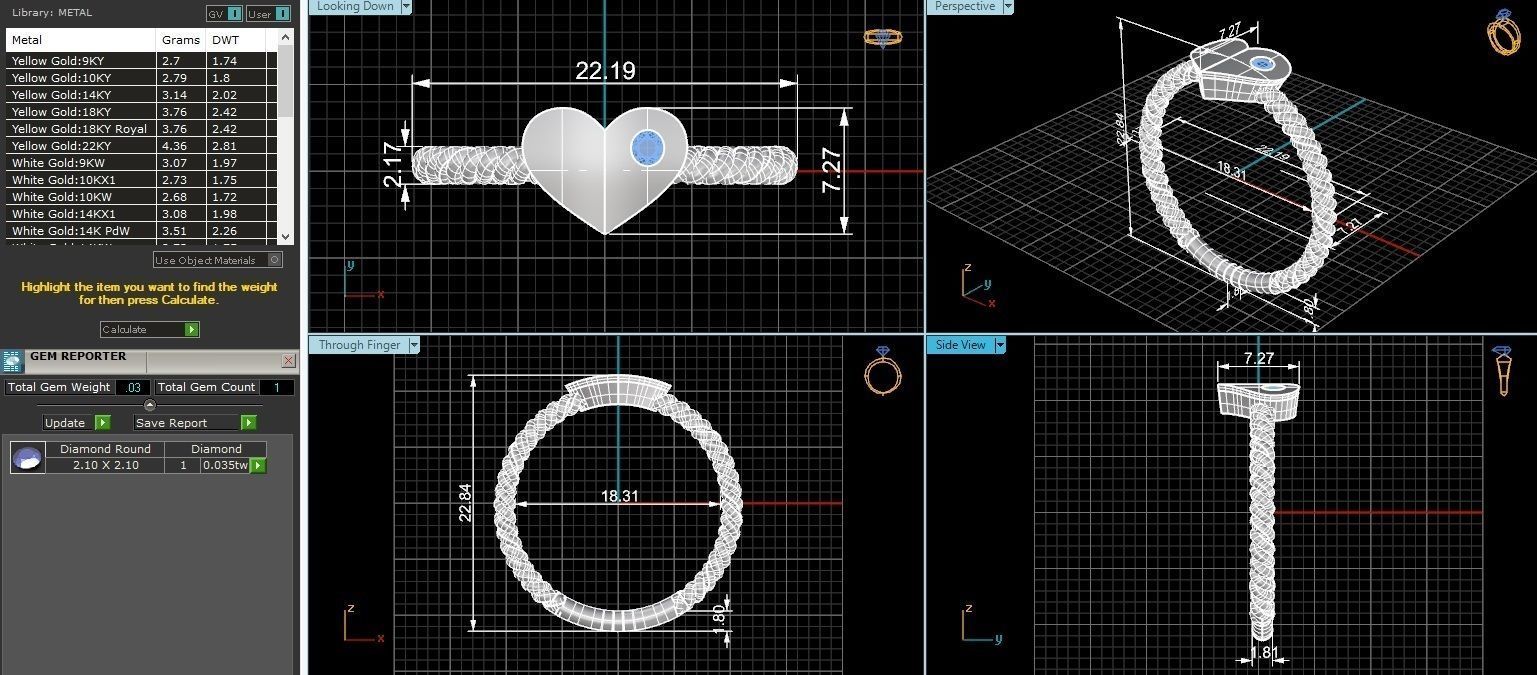1537x675 pixels.
Task: Click the diamond gem thumbnail
Action: (x=28, y=458)
